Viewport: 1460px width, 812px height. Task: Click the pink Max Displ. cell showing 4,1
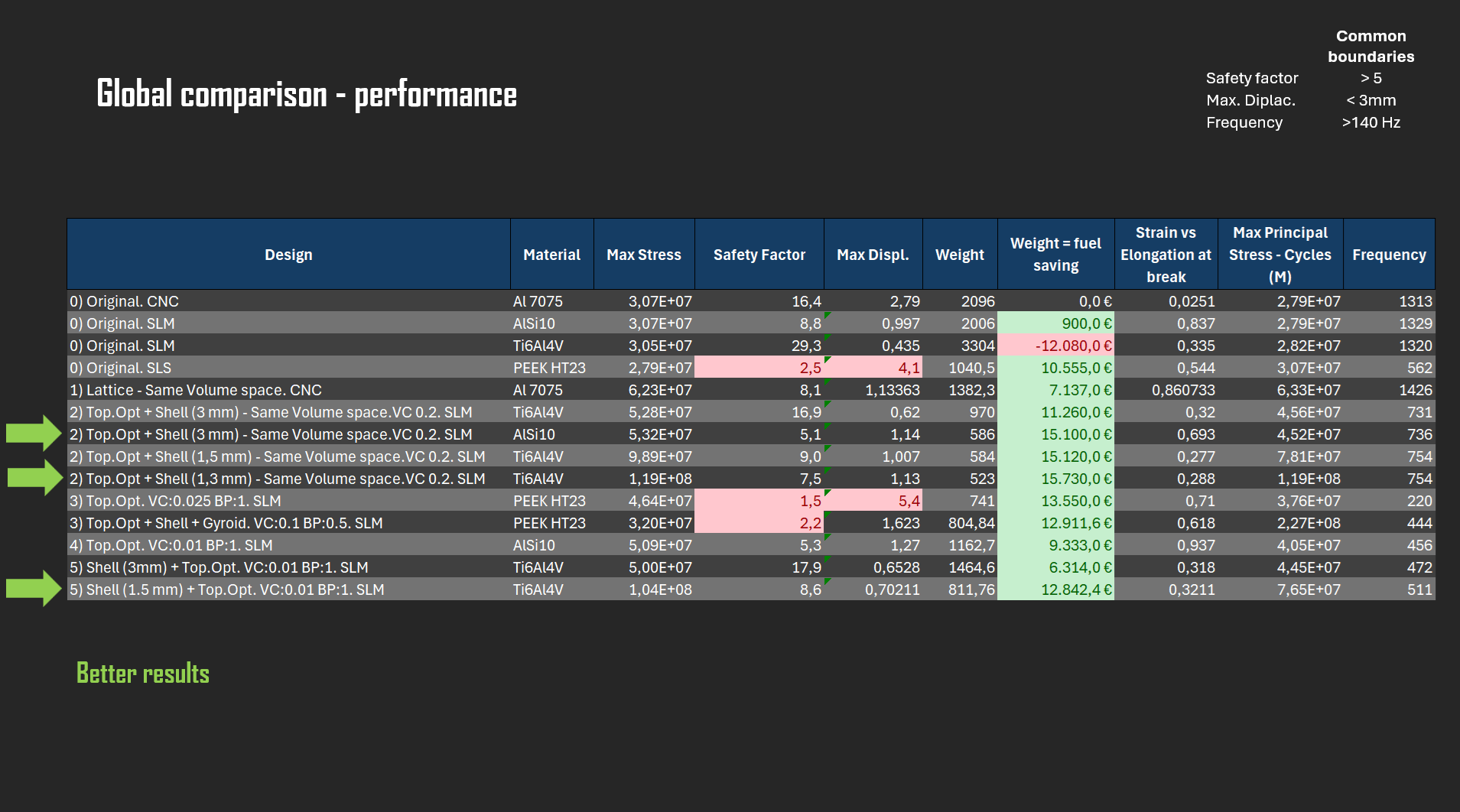click(x=873, y=368)
